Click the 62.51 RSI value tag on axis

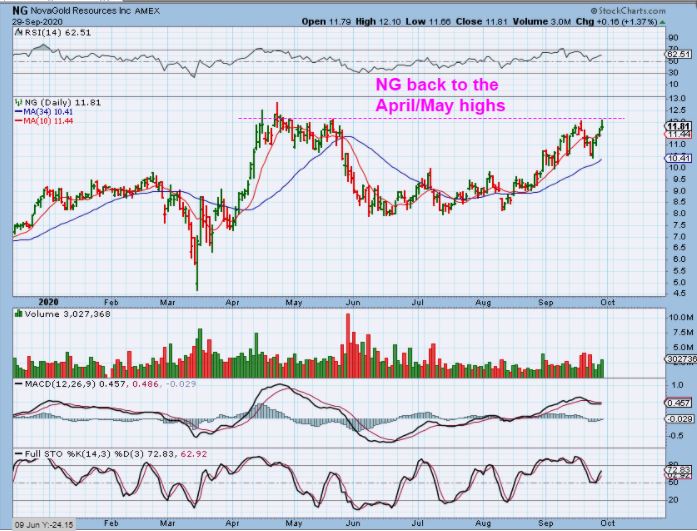(x=678, y=54)
